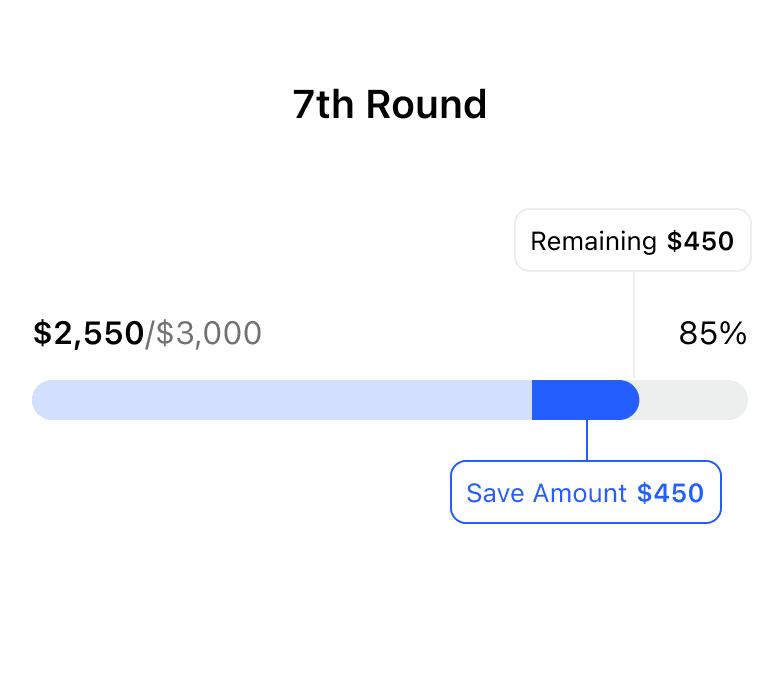This screenshot has width=780, height=684.
Task: Click the blue connector line below bar
Action: tap(587, 440)
